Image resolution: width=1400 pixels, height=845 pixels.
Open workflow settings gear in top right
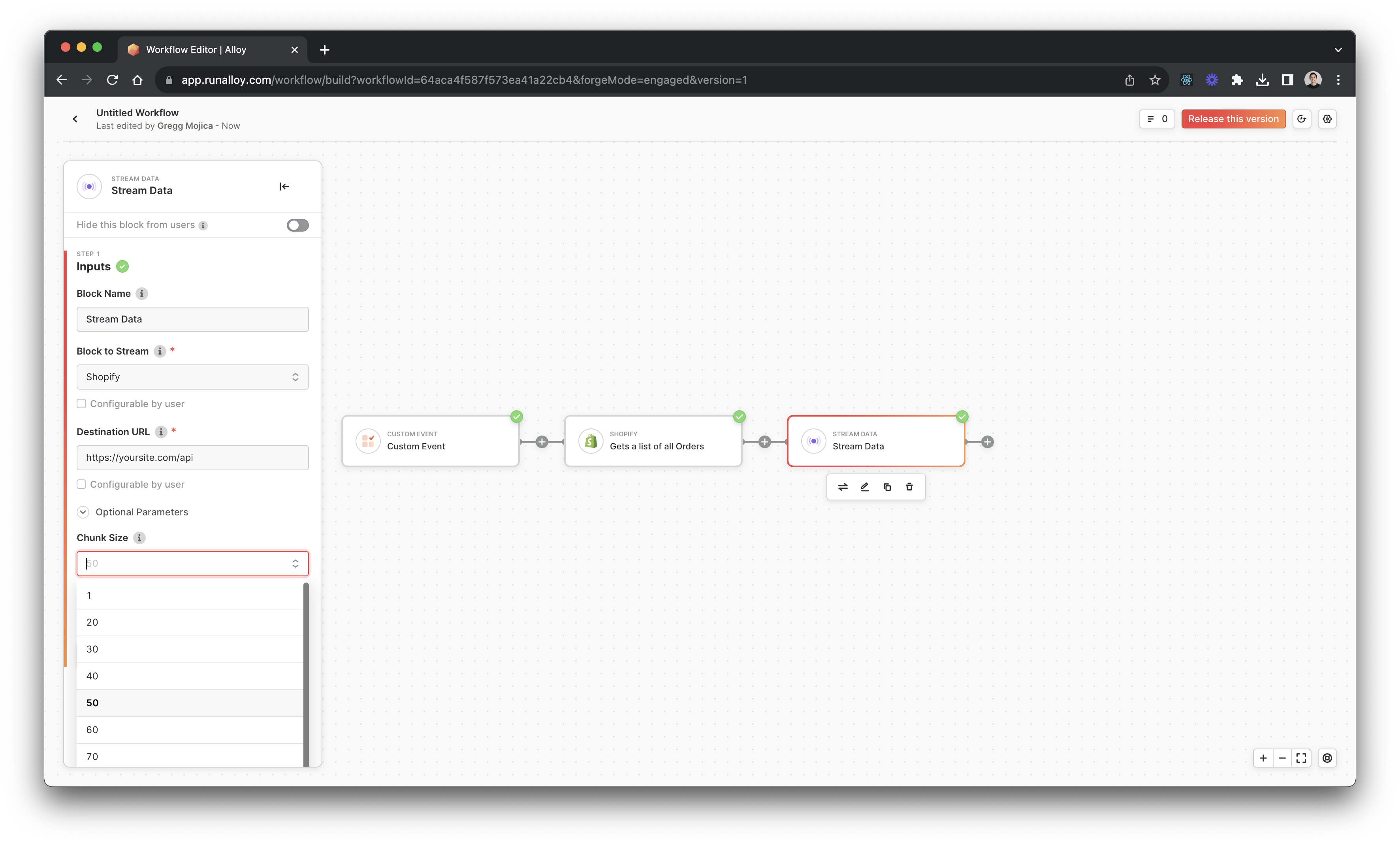[1327, 119]
